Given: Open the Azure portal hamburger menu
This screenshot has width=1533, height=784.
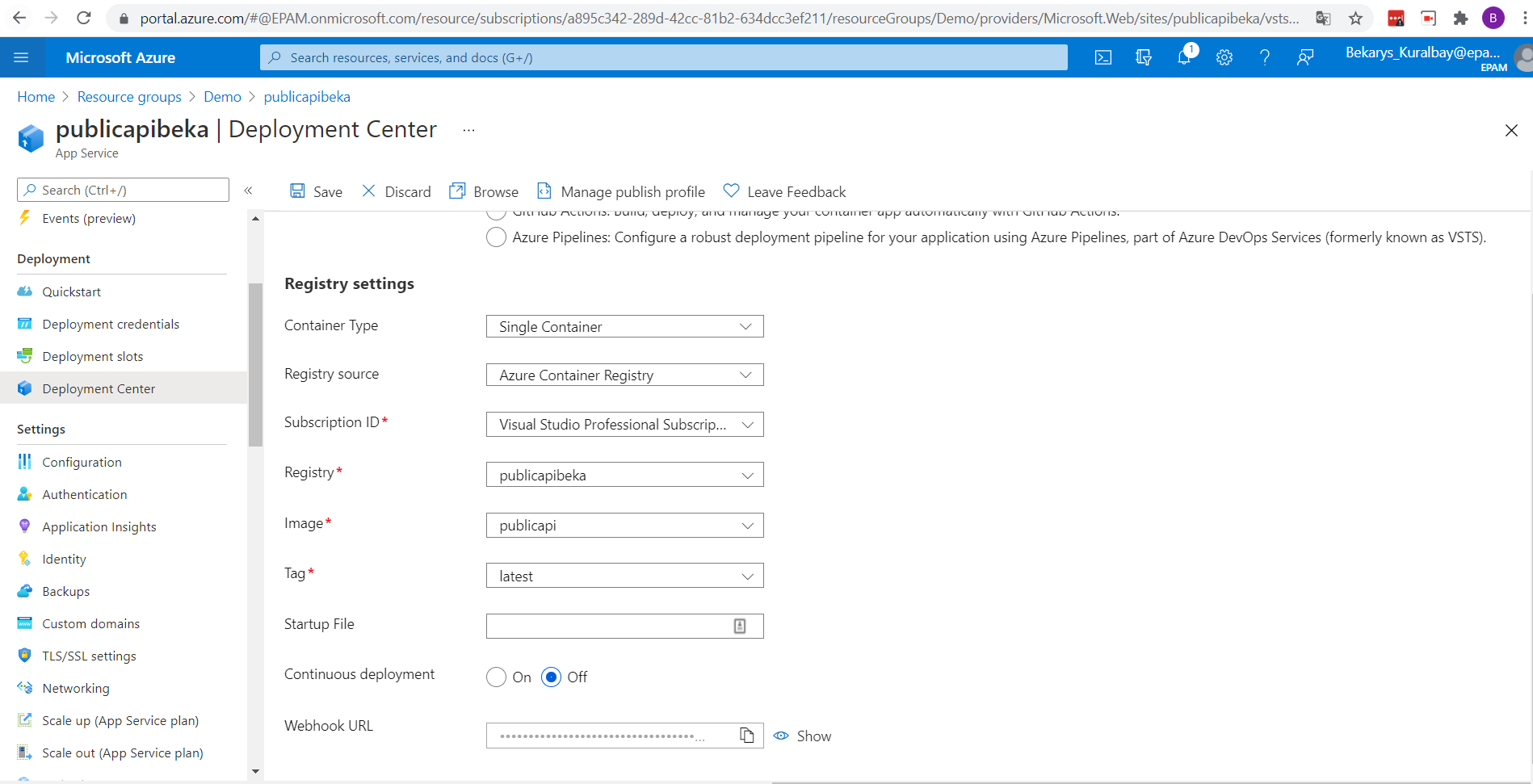Looking at the screenshot, I should point(22,57).
